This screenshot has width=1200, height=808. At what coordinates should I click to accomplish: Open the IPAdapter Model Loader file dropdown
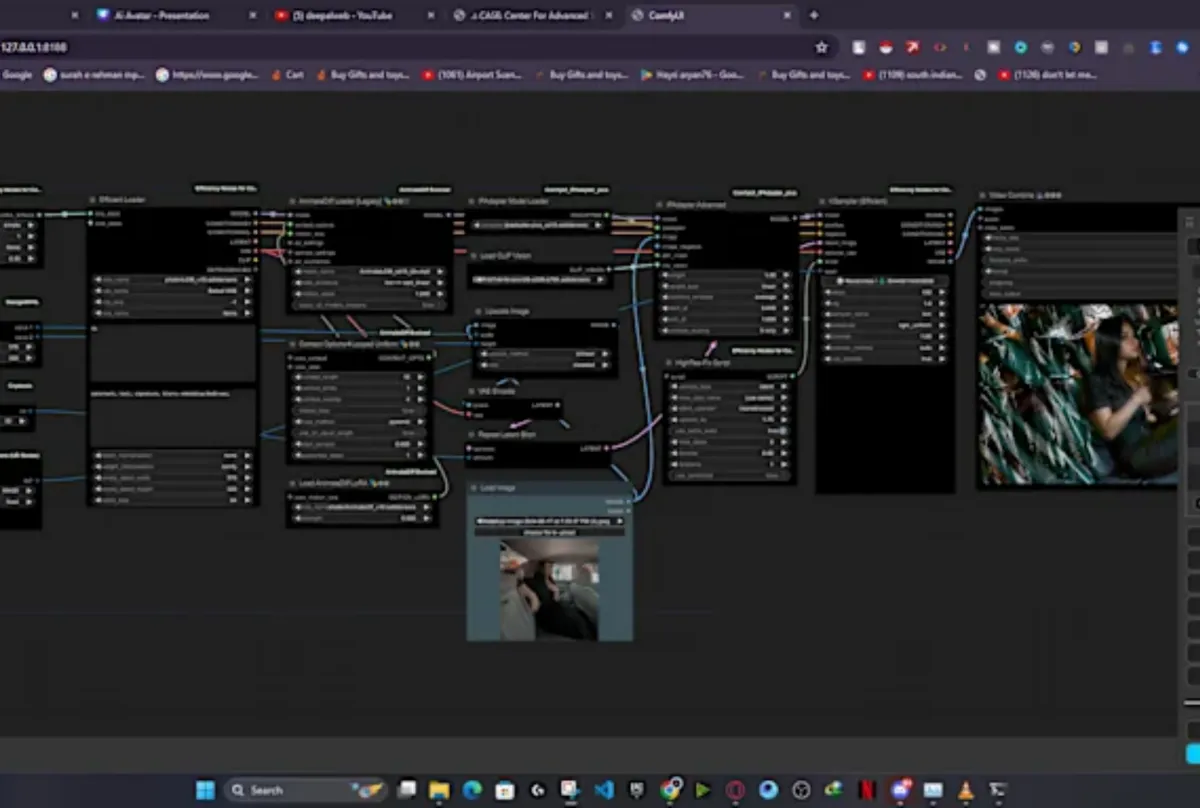point(540,227)
